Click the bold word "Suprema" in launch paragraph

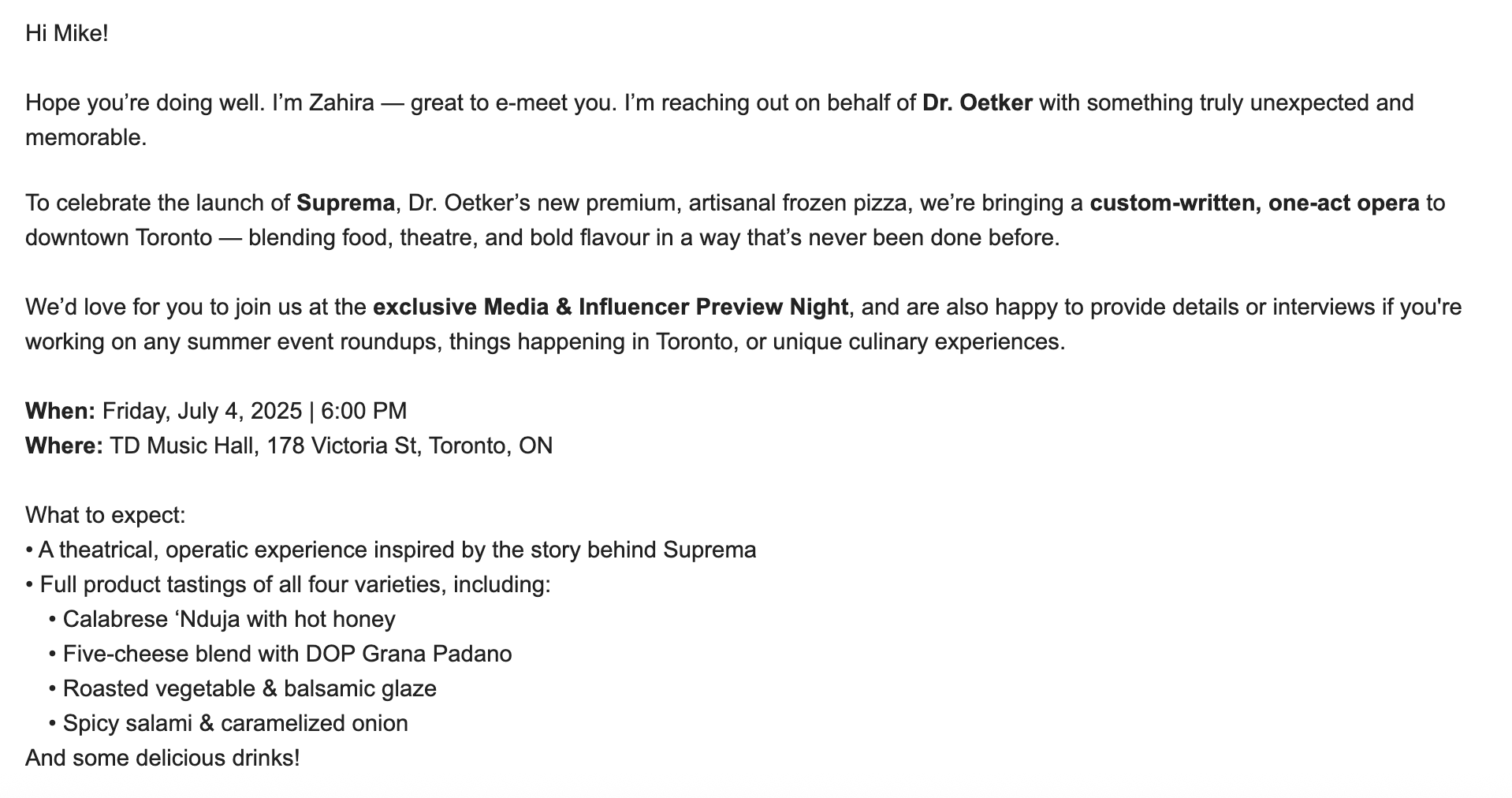pos(345,203)
